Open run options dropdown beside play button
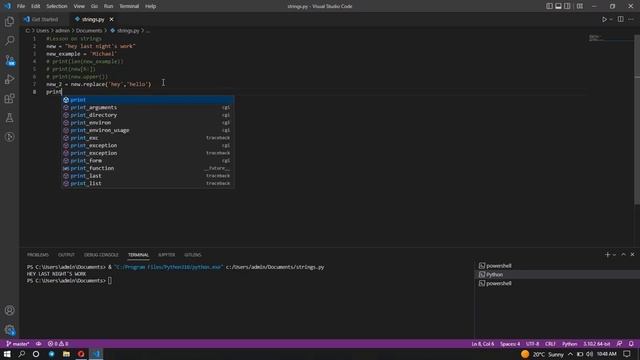This screenshot has height=360, width=640. tap(611, 19)
